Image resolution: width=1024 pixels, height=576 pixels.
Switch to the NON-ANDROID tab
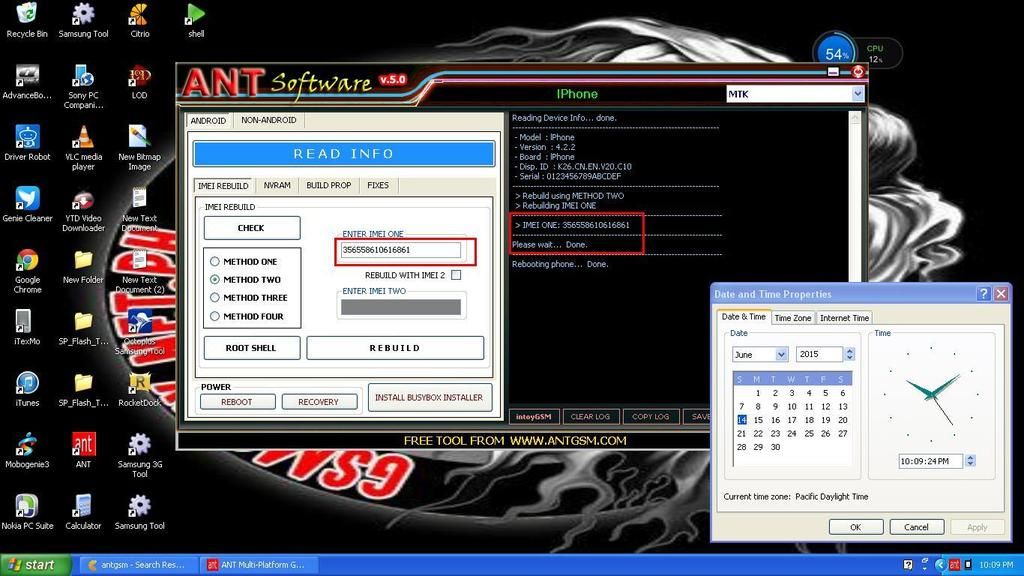268,120
